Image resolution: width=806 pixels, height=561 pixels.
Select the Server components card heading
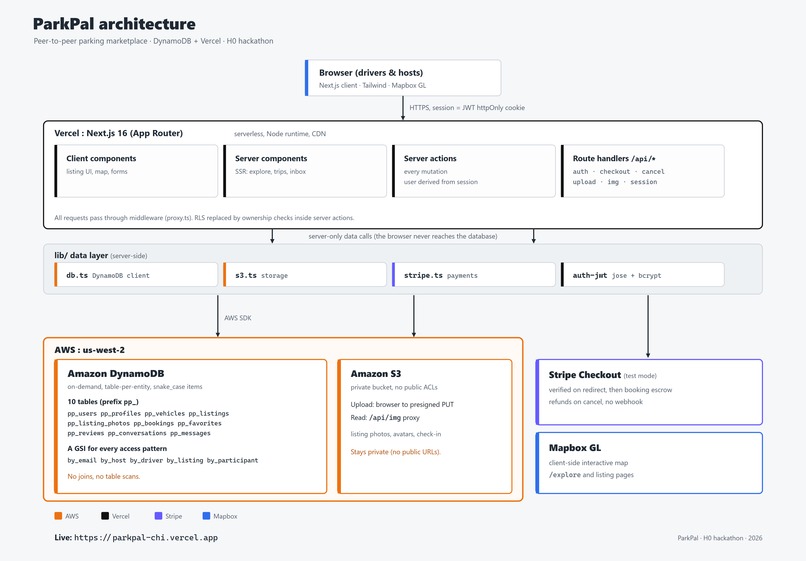coord(271,158)
